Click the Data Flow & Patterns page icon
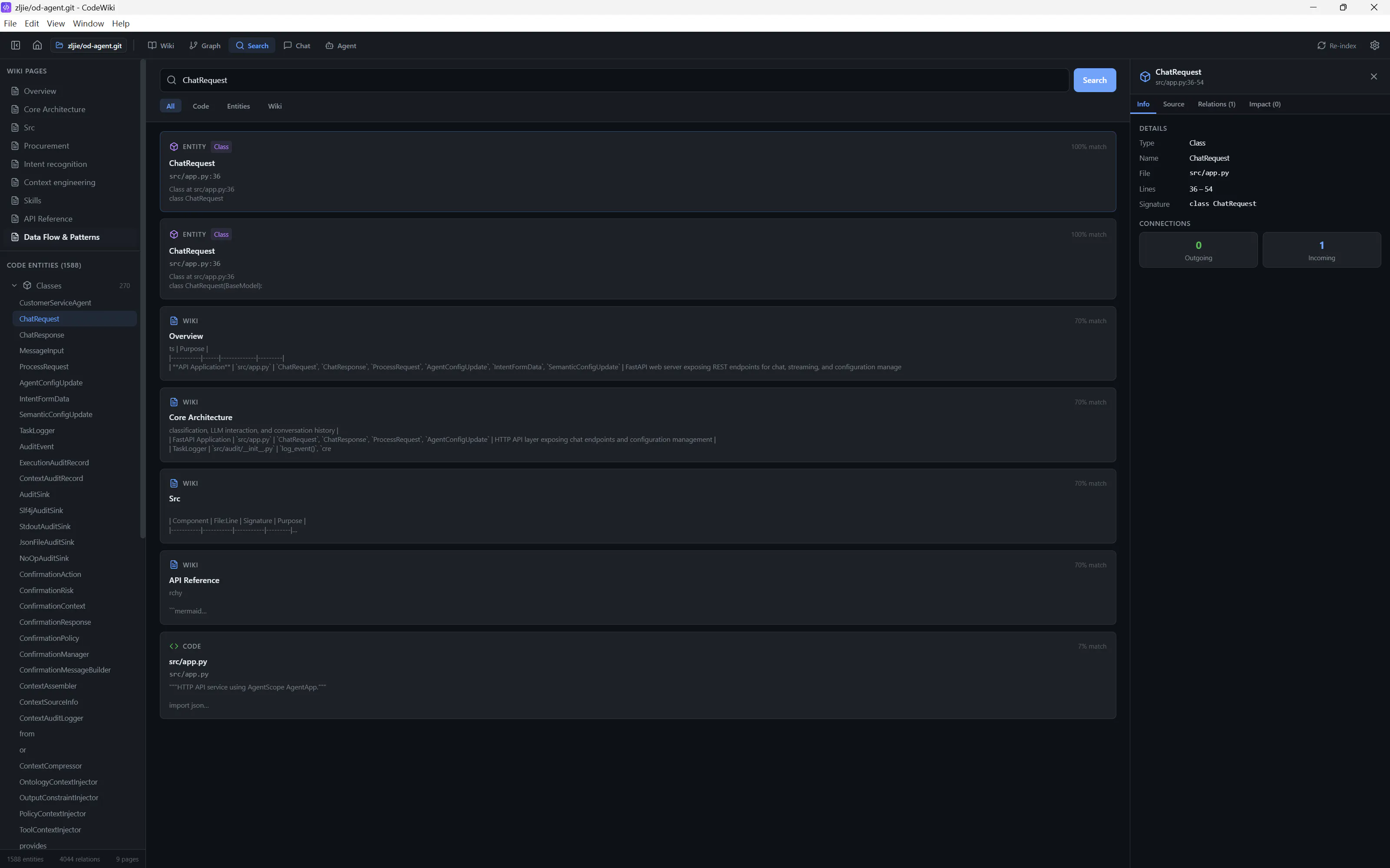1390x868 pixels. (15, 237)
